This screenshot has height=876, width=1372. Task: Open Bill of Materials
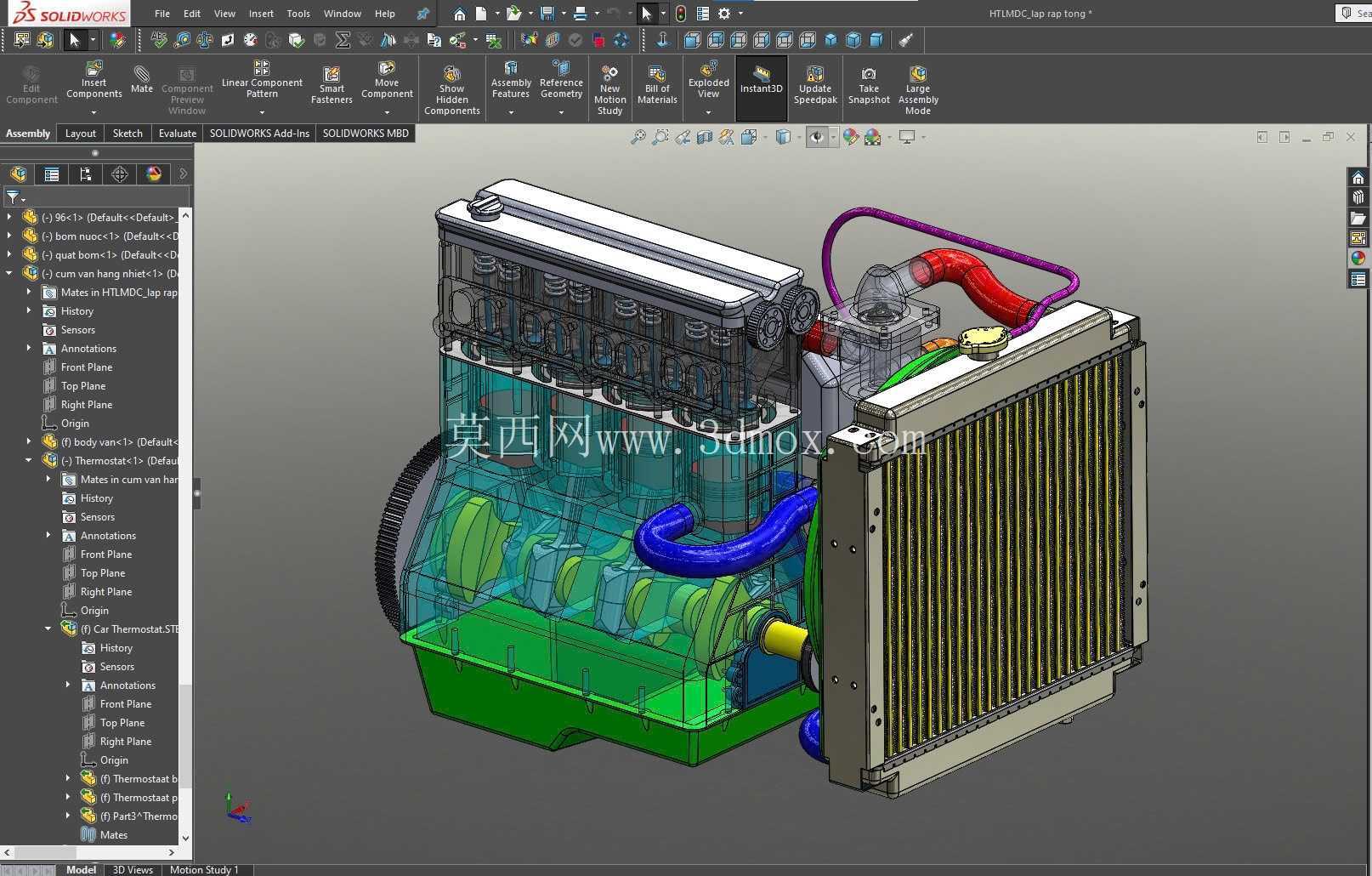pos(657,85)
